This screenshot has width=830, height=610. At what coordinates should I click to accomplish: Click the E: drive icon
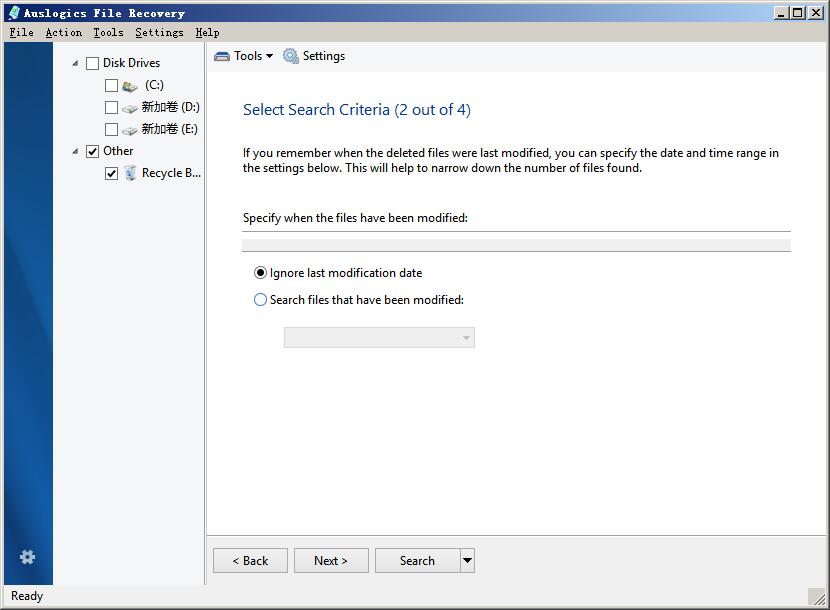(x=130, y=130)
